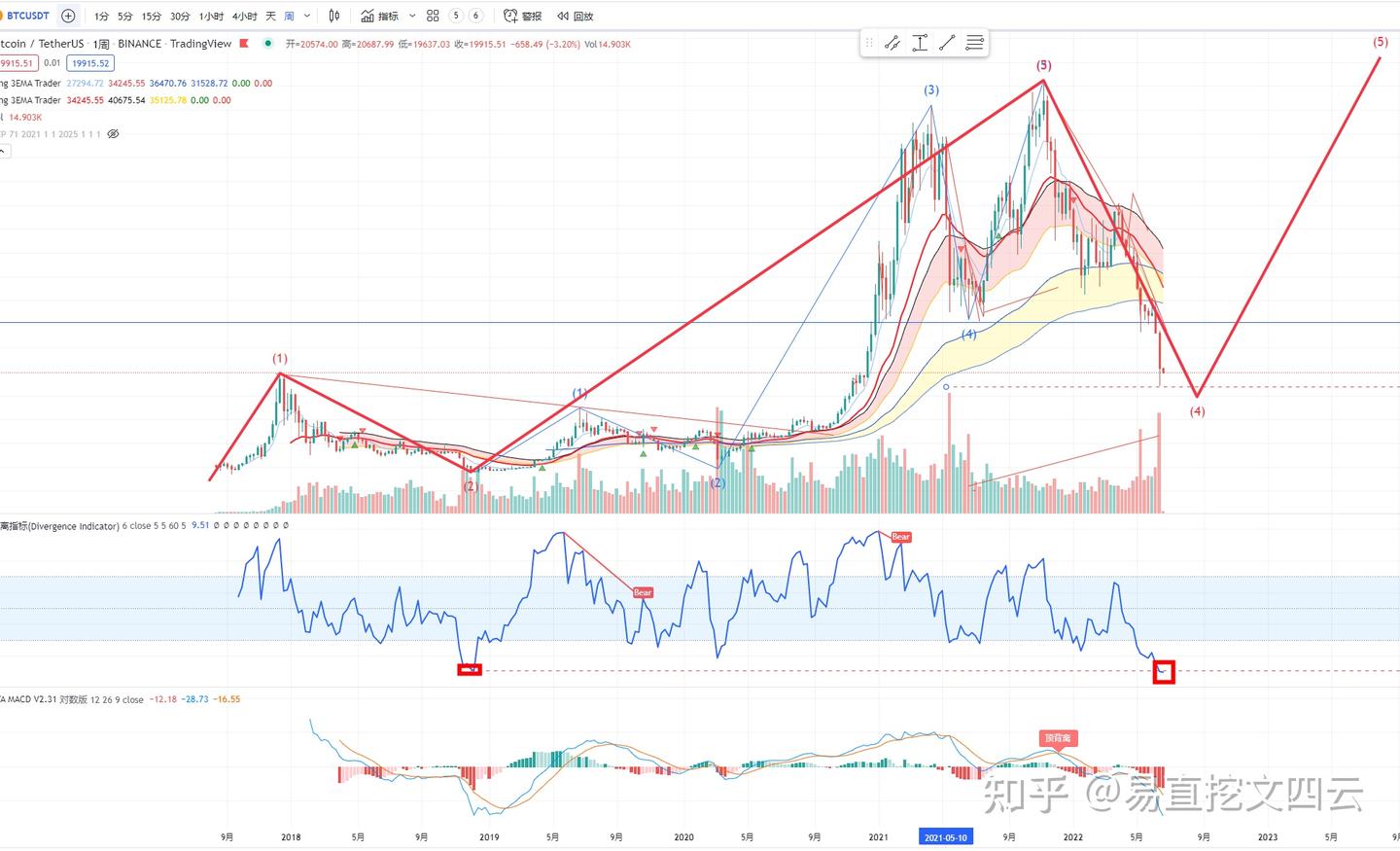The image size is (1400, 851).
Task: Click the first 3EMA Trader legend row
Action: pos(136,84)
